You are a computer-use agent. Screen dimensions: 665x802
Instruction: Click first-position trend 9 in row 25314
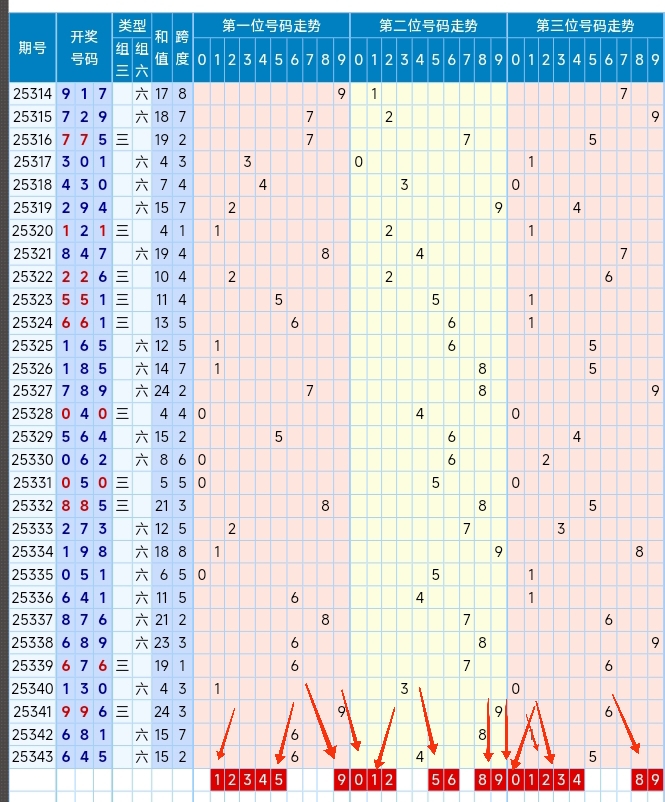click(341, 94)
